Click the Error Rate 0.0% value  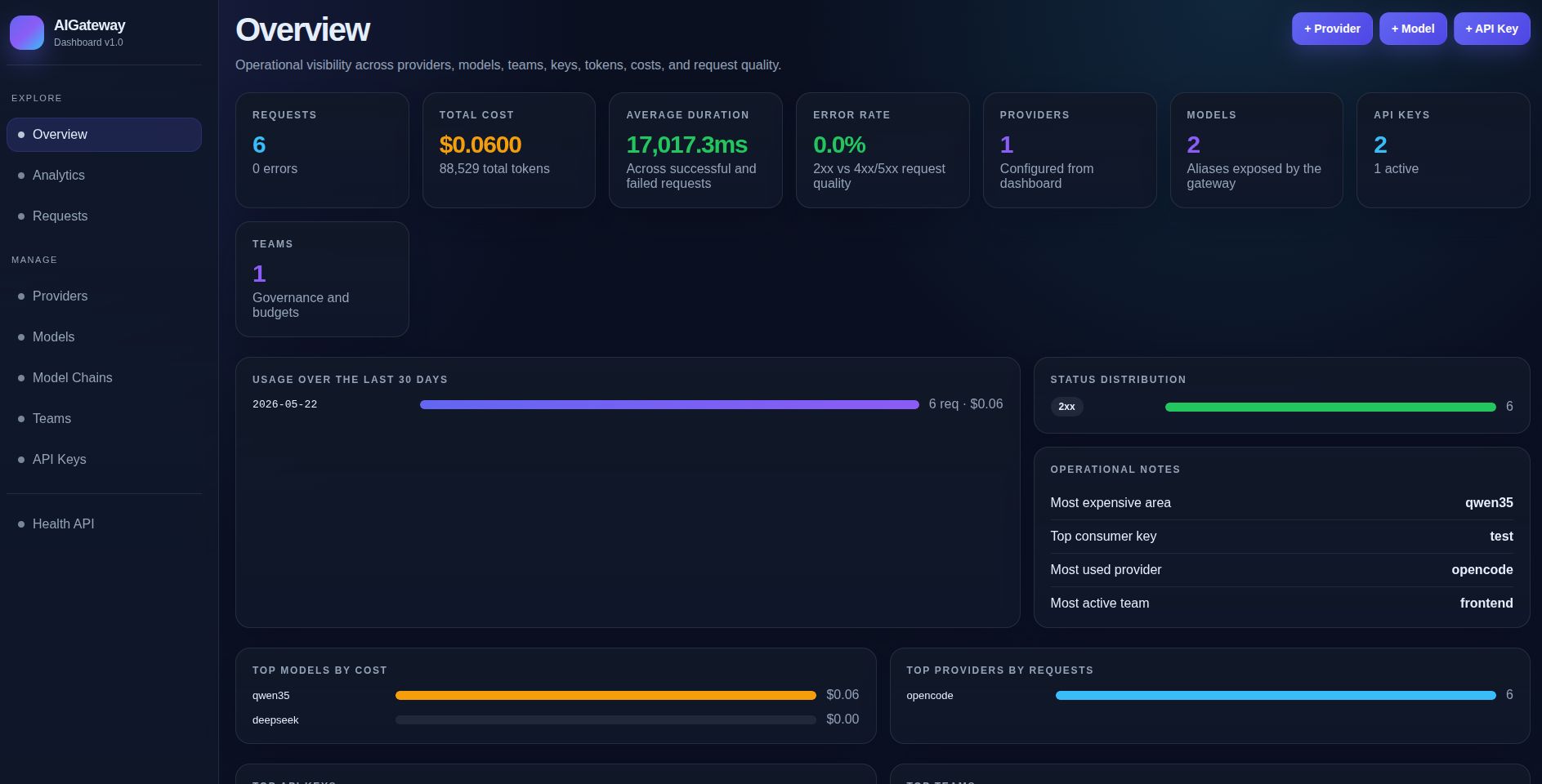(x=839, y=145)
